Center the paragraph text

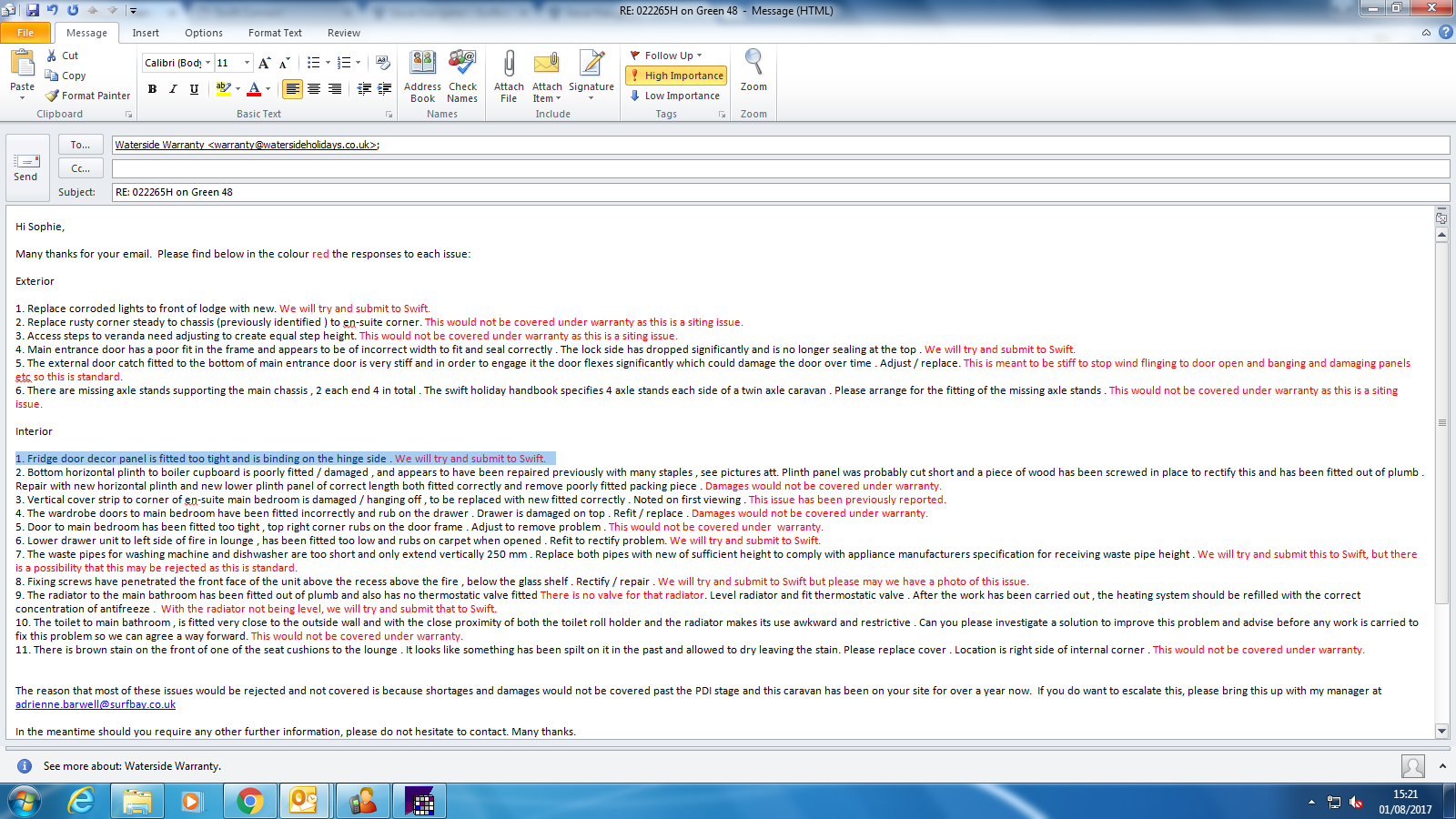point(314,88)
